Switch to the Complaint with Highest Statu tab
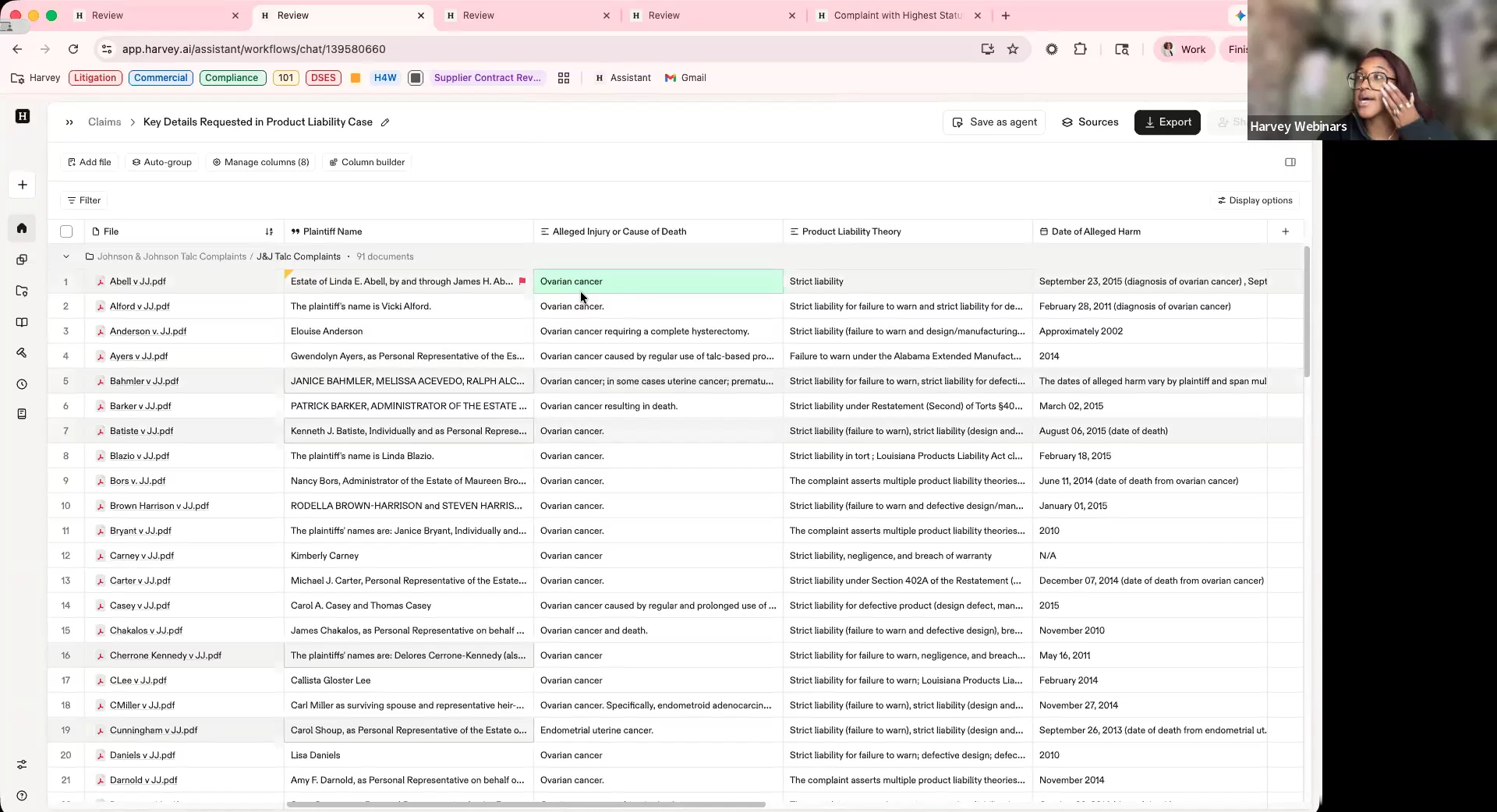1497x812 pixels. click(x=897, y=16)
